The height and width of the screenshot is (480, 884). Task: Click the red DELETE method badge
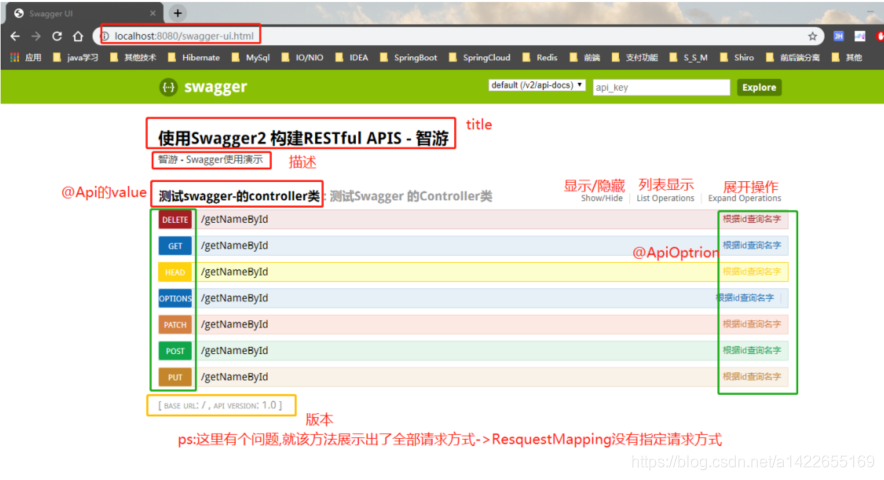pyautogui.click(x=175, y=220)
